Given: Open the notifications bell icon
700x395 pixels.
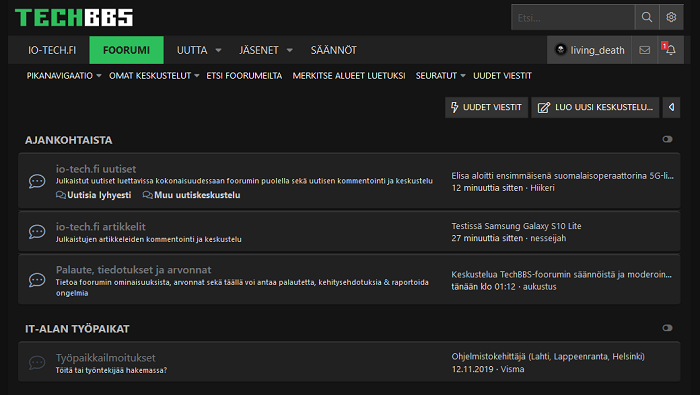Looking at the screenshot, I should point(671,50).
